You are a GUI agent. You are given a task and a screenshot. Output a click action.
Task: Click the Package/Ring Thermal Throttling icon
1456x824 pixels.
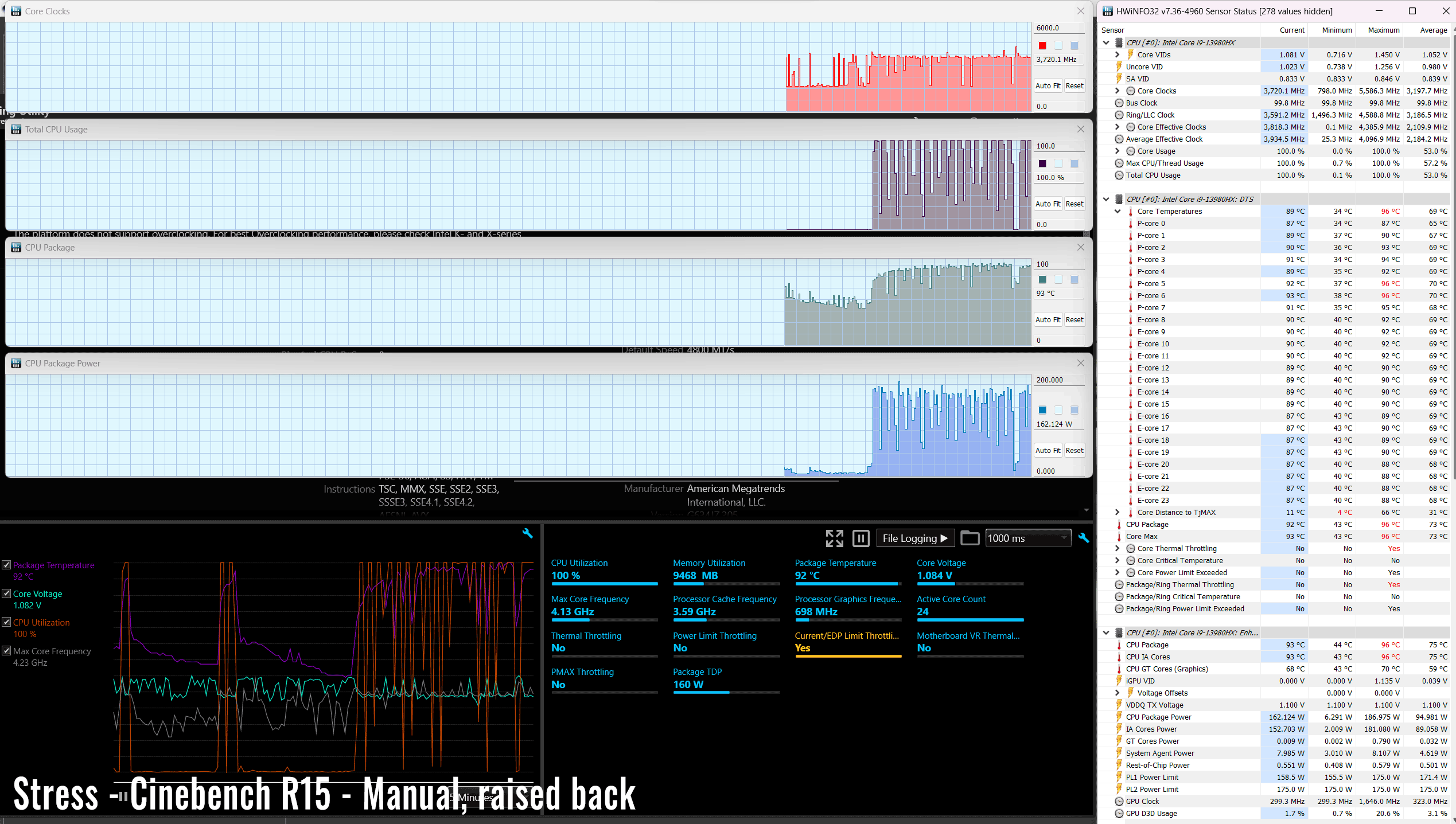tap(1119, 585)
